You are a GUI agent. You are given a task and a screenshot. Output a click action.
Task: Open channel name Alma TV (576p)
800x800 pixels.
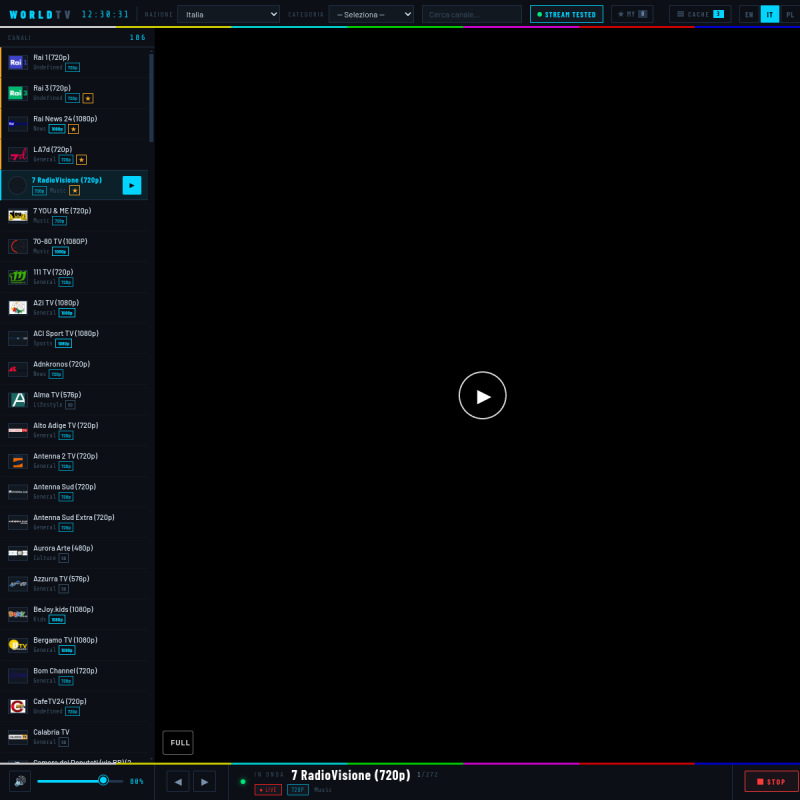click(57, 394)
